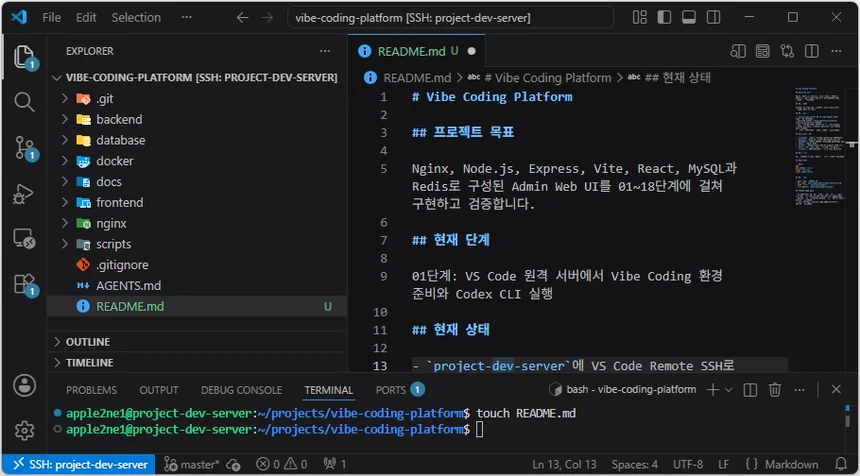The width and height of the screenshot is (860, 476).
Task: Expand the TIMELINE section
Action: pyautogui.click(x=197, y=363)
